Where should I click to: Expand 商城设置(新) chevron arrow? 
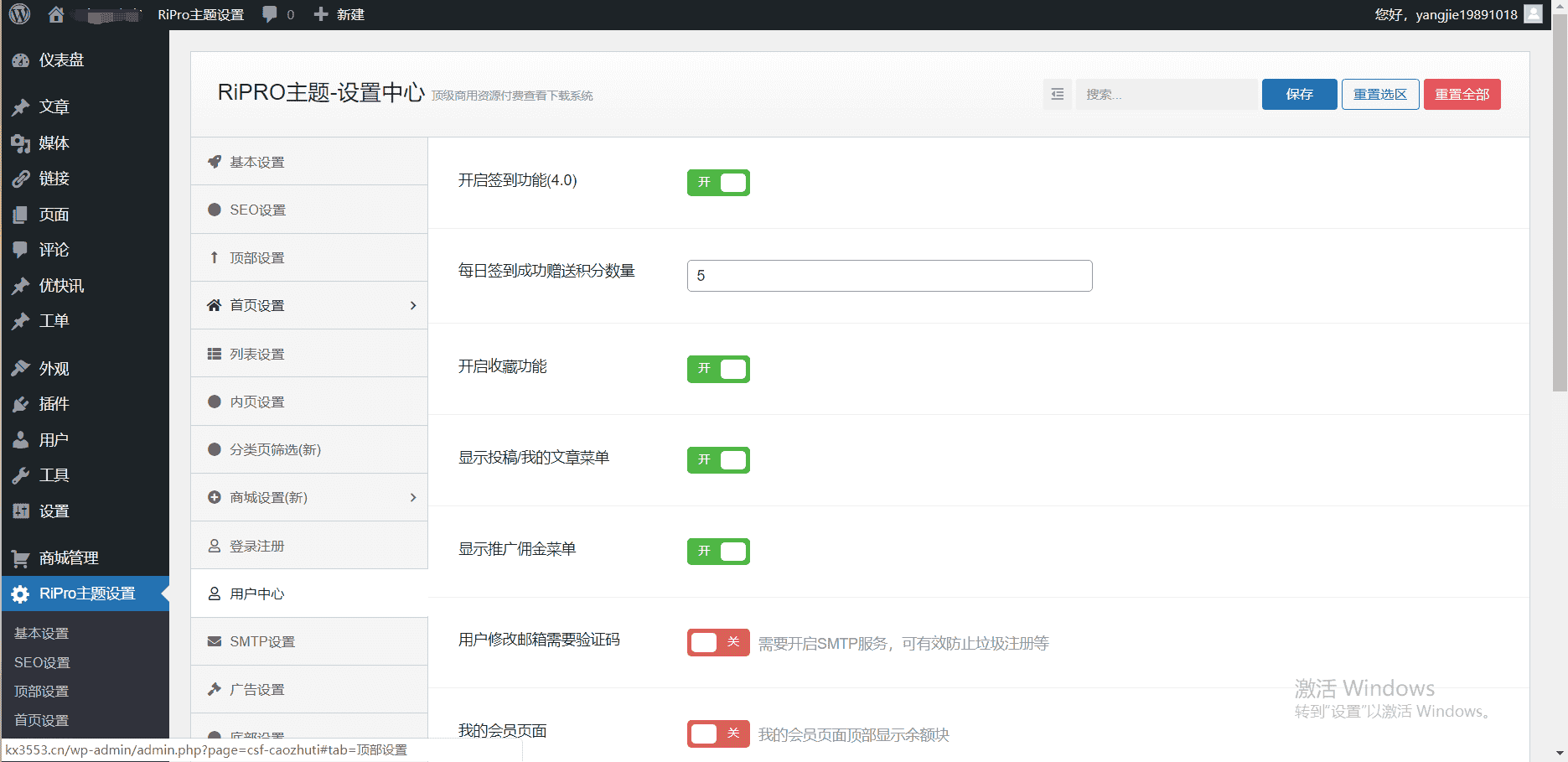click(413, 497)
